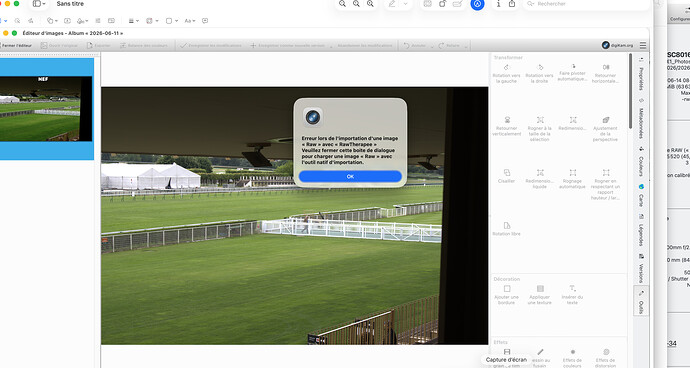Open the Couleurs sidebar tab
This screenshot has height=368, width=690.
coord(641,162)
